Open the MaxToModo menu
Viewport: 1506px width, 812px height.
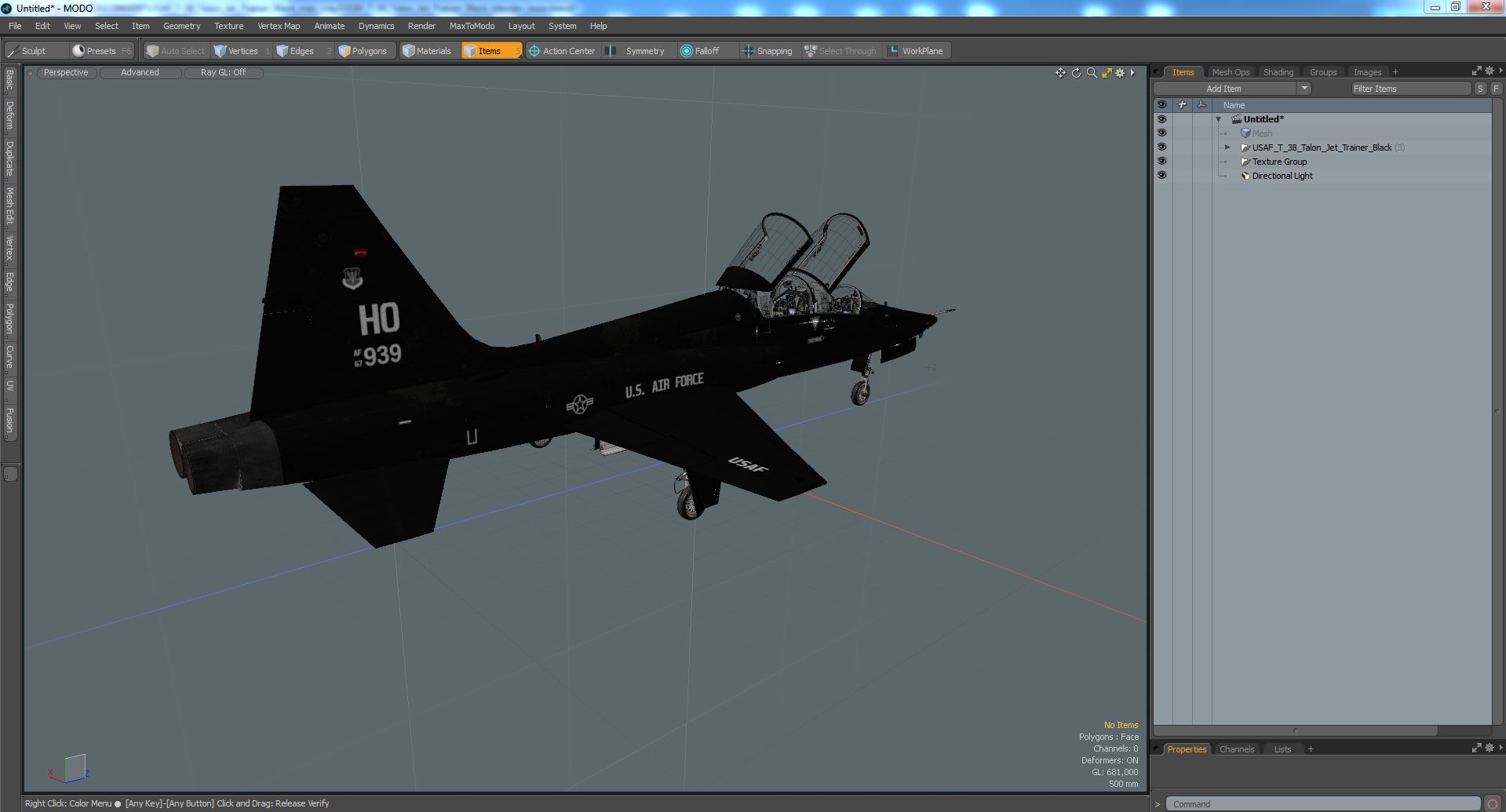pyautogui.click(x=472, y=26)
